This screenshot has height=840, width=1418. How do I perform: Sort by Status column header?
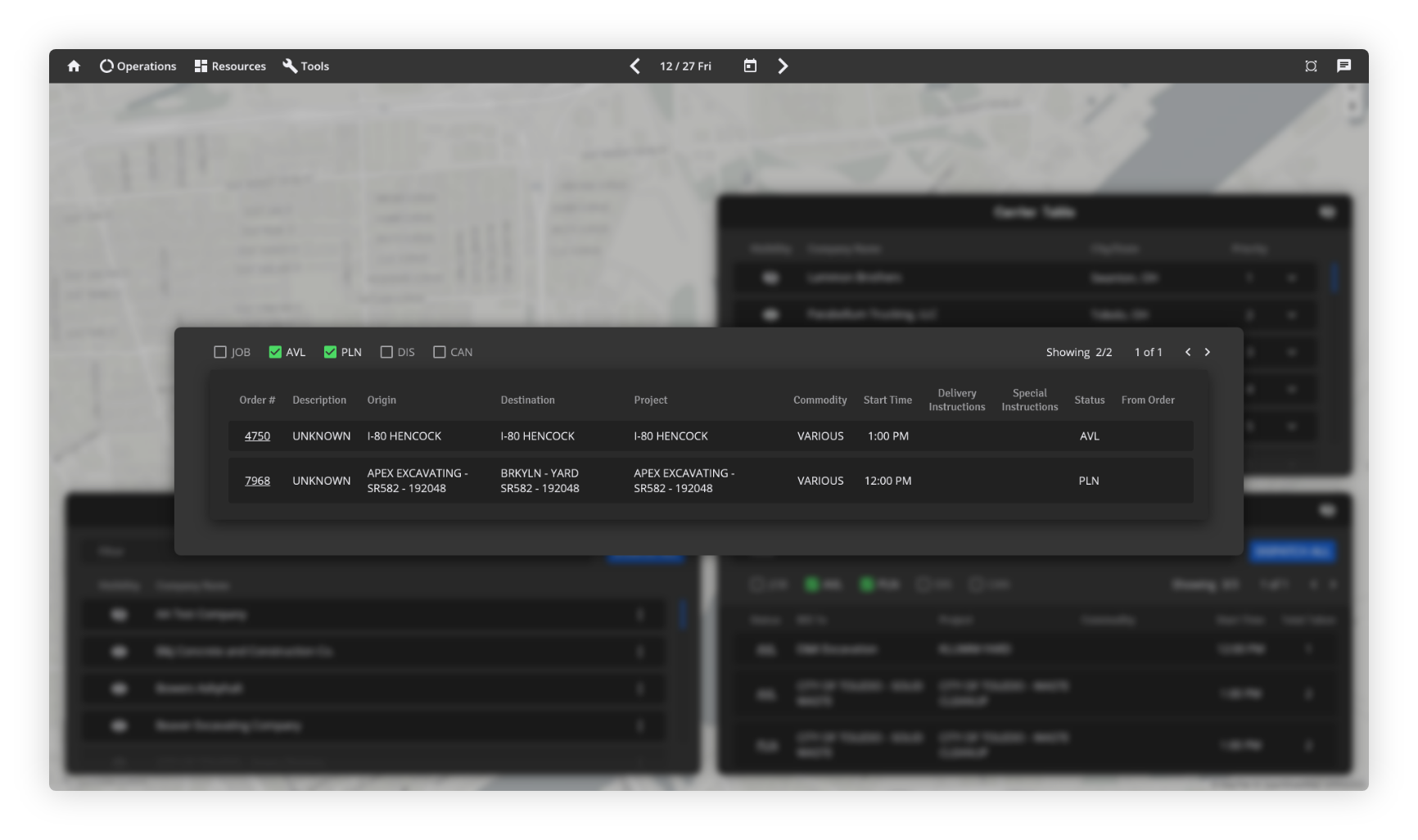point(1089,400)
